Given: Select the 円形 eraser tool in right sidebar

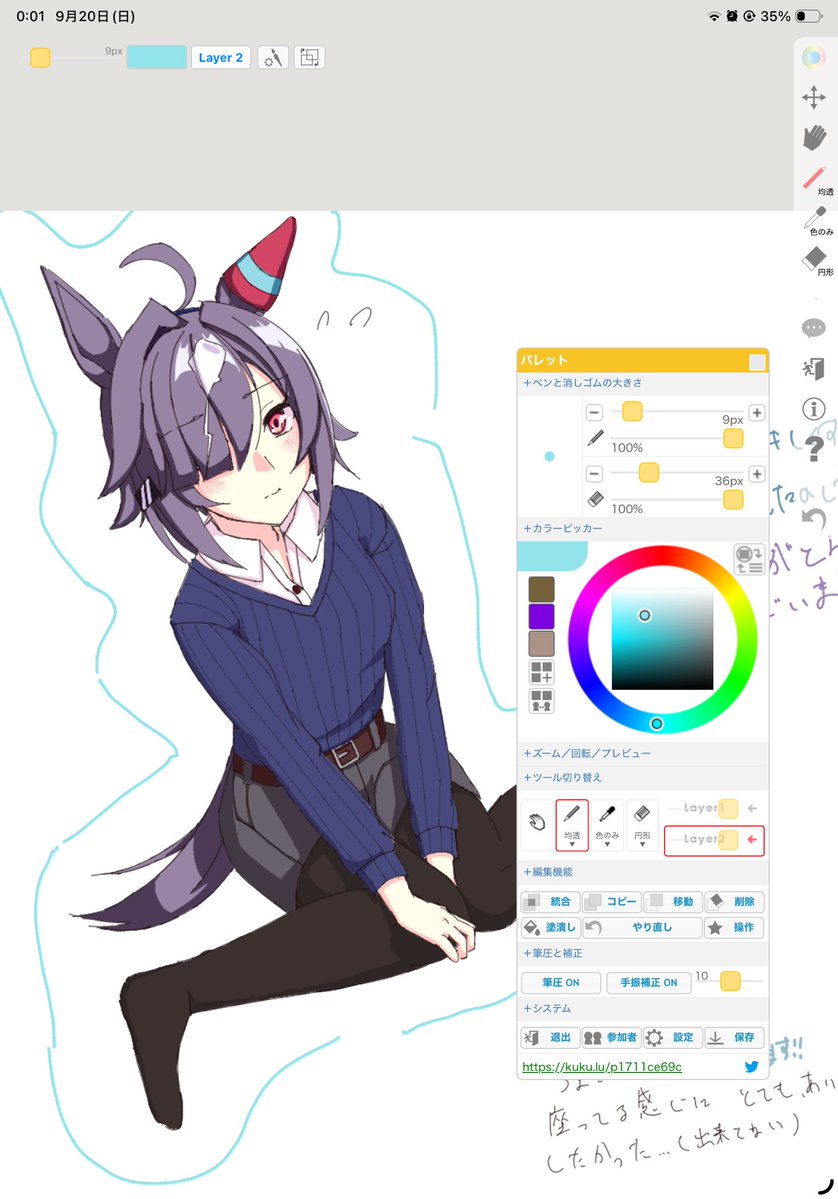Looking at the screenshot, I should [x=816, y=260].
